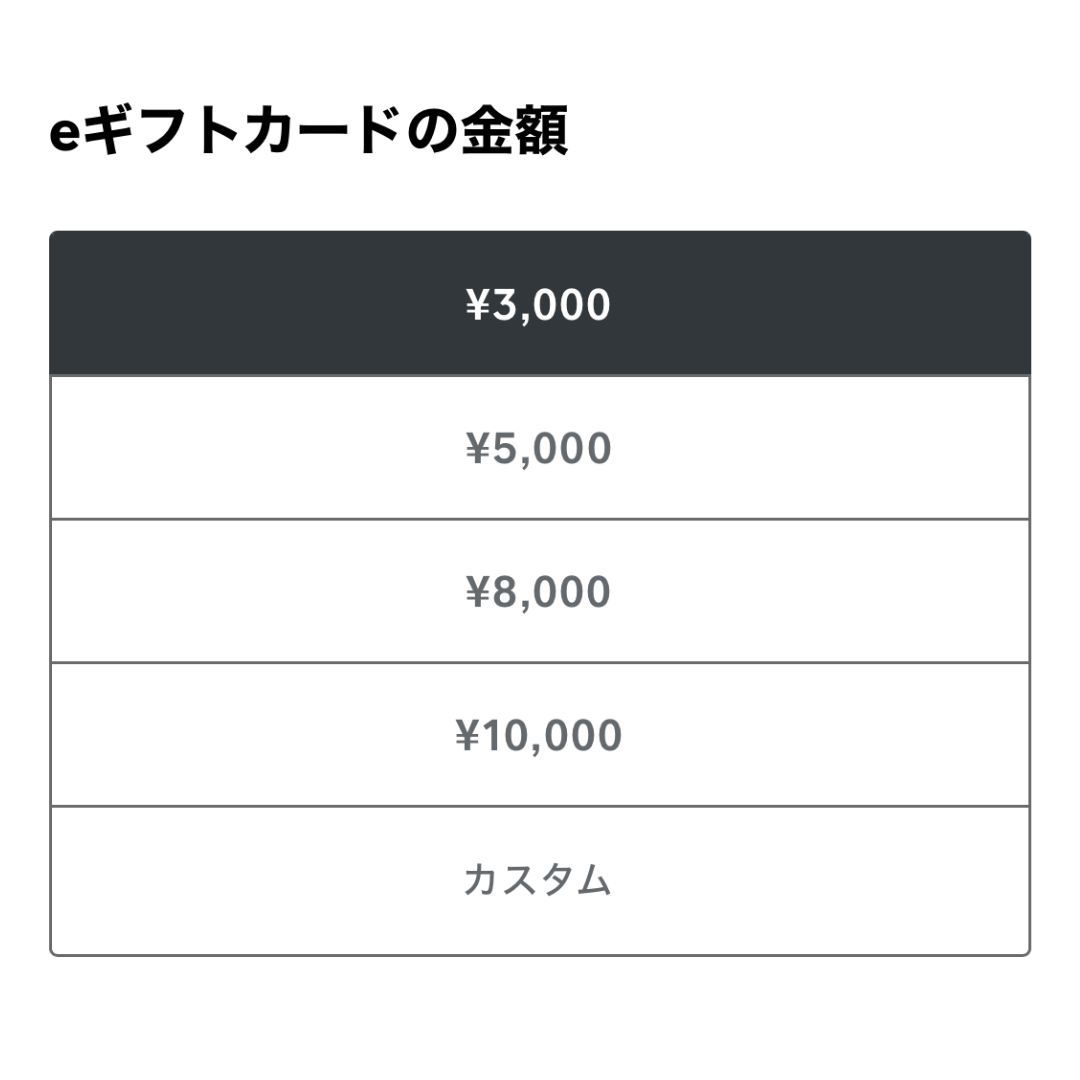Click the ¥8,000 row in the list
Viewport: 1080px width, 1080px height.
click(540, 591)
